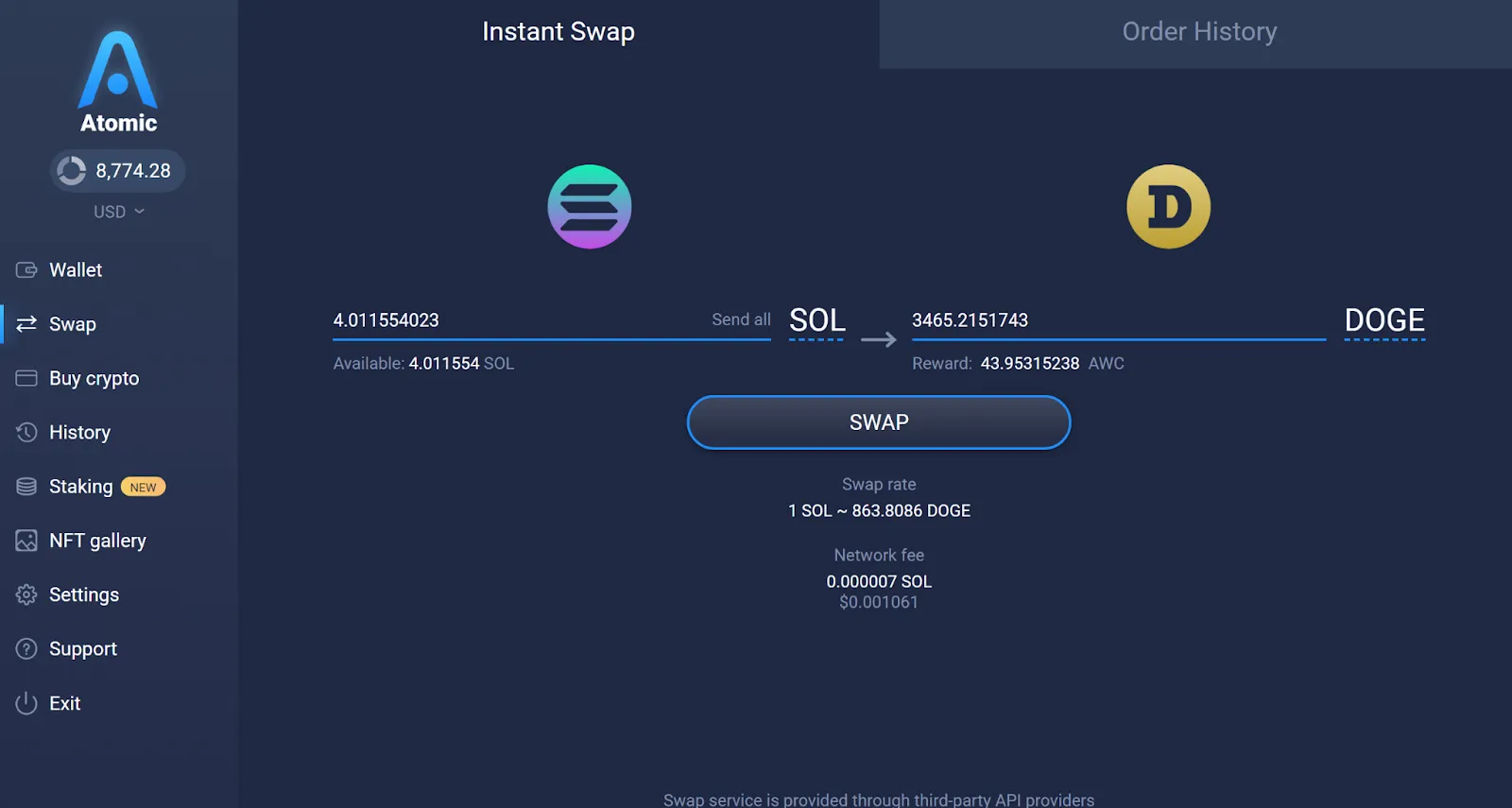Click the Swap arrows sidebar icon
The width and height of the screenshot is (1512, 808).
click(26, 324)
